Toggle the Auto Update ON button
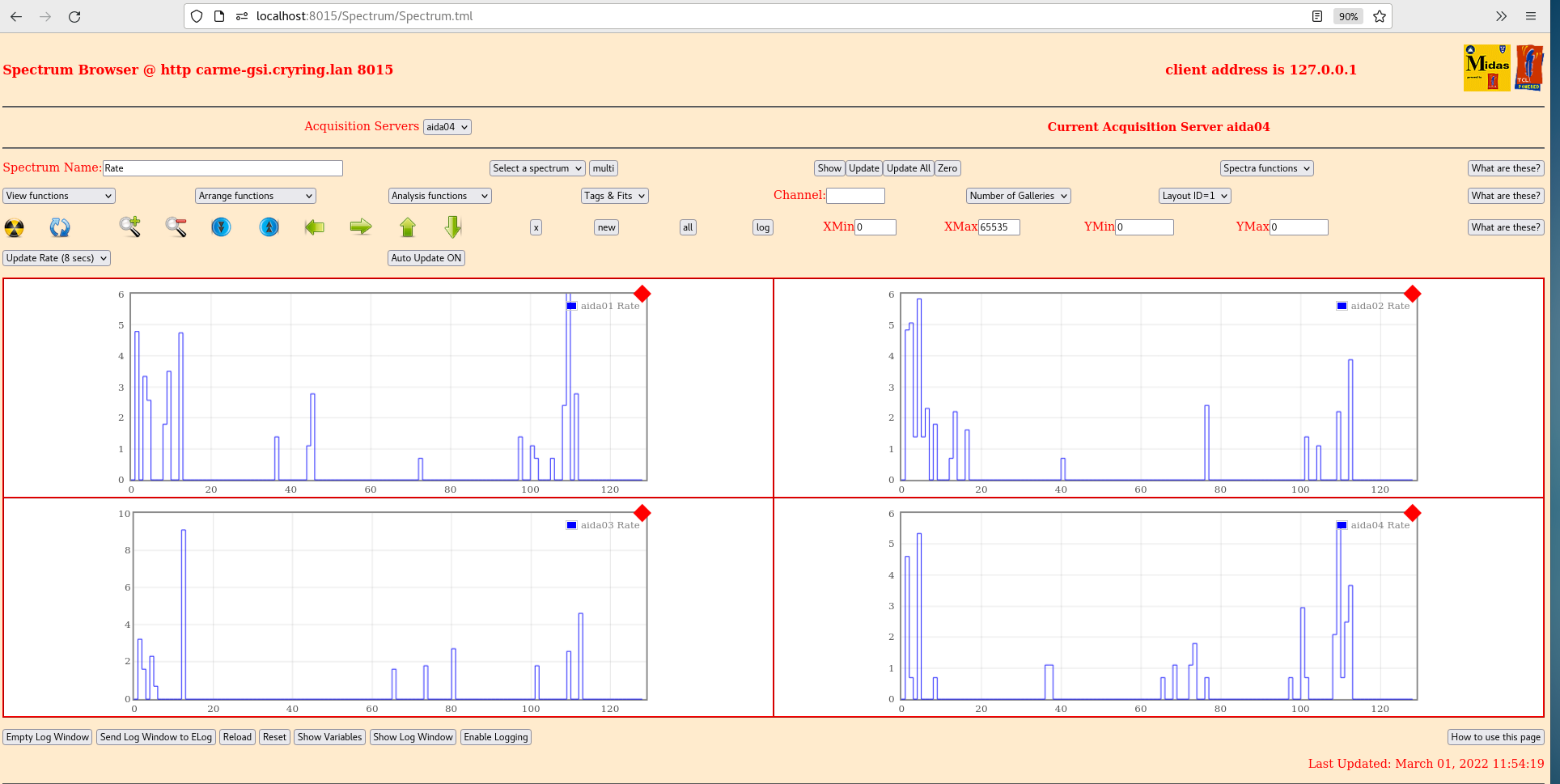Viewport: 1560px width, 784px height. click(x=426, y=258)
